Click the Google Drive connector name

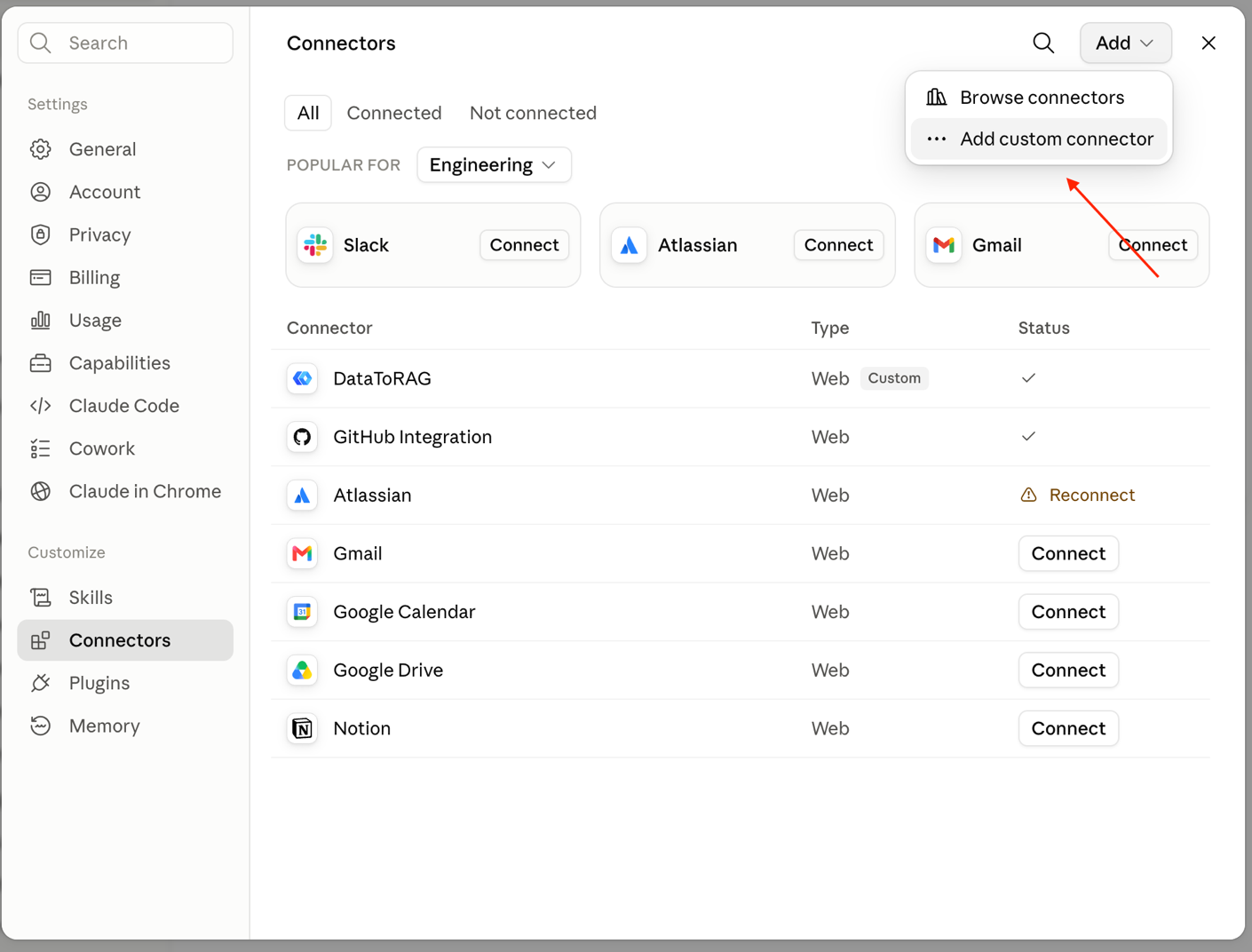click(x=388, y=670)
